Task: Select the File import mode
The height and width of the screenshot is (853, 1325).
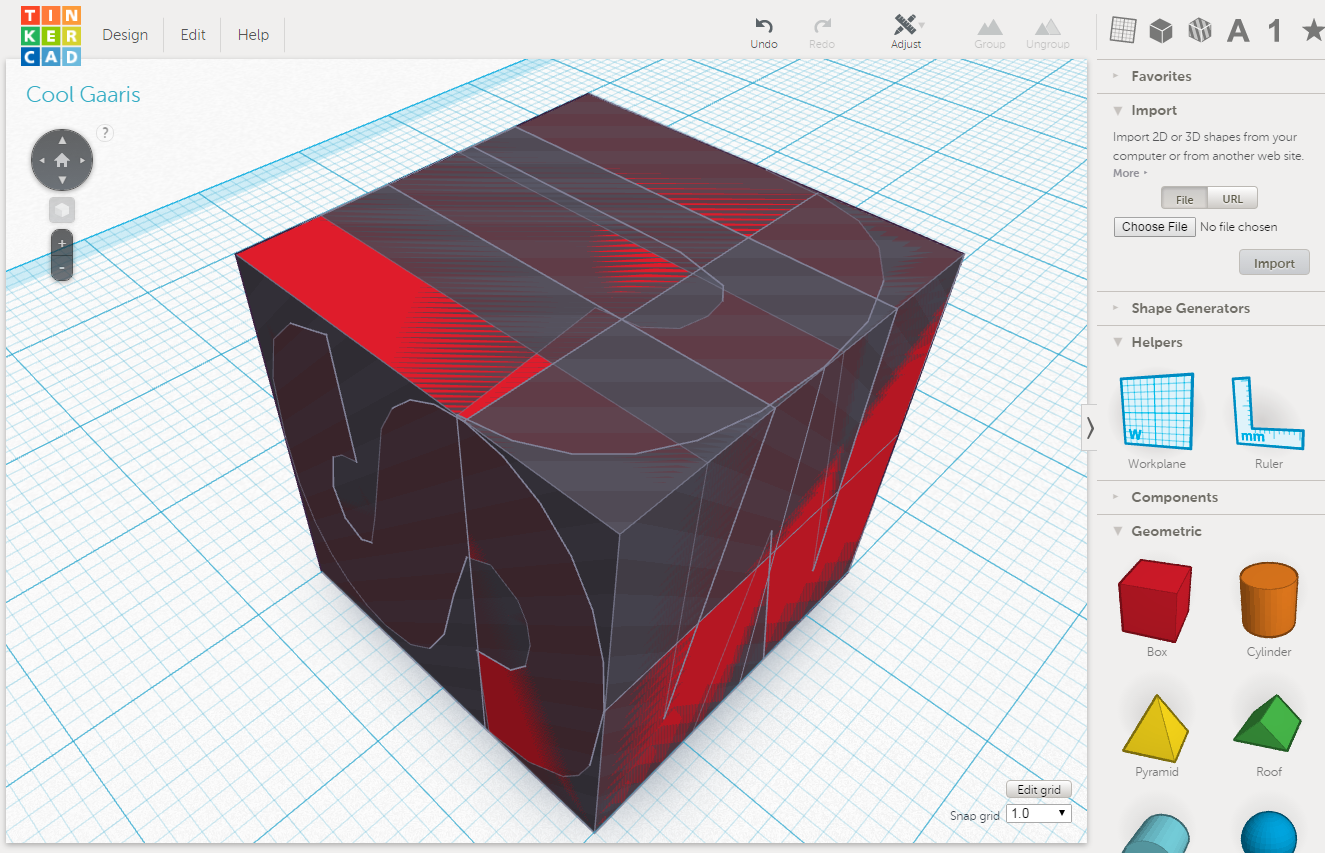Action: pos(1184,197)
